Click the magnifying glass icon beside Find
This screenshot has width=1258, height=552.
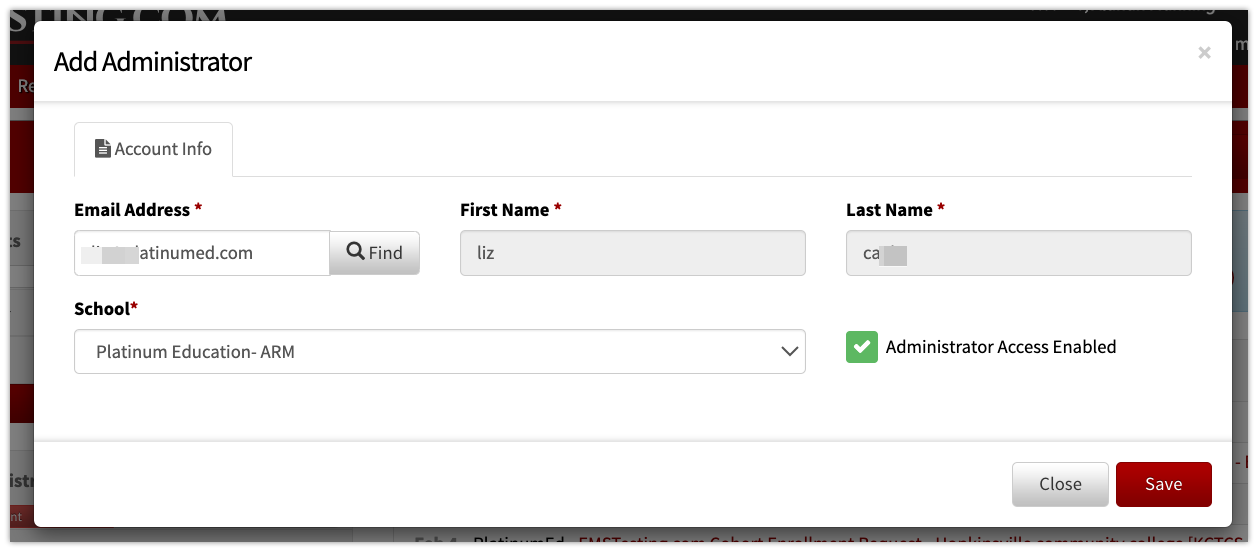(x=355, y=252)
